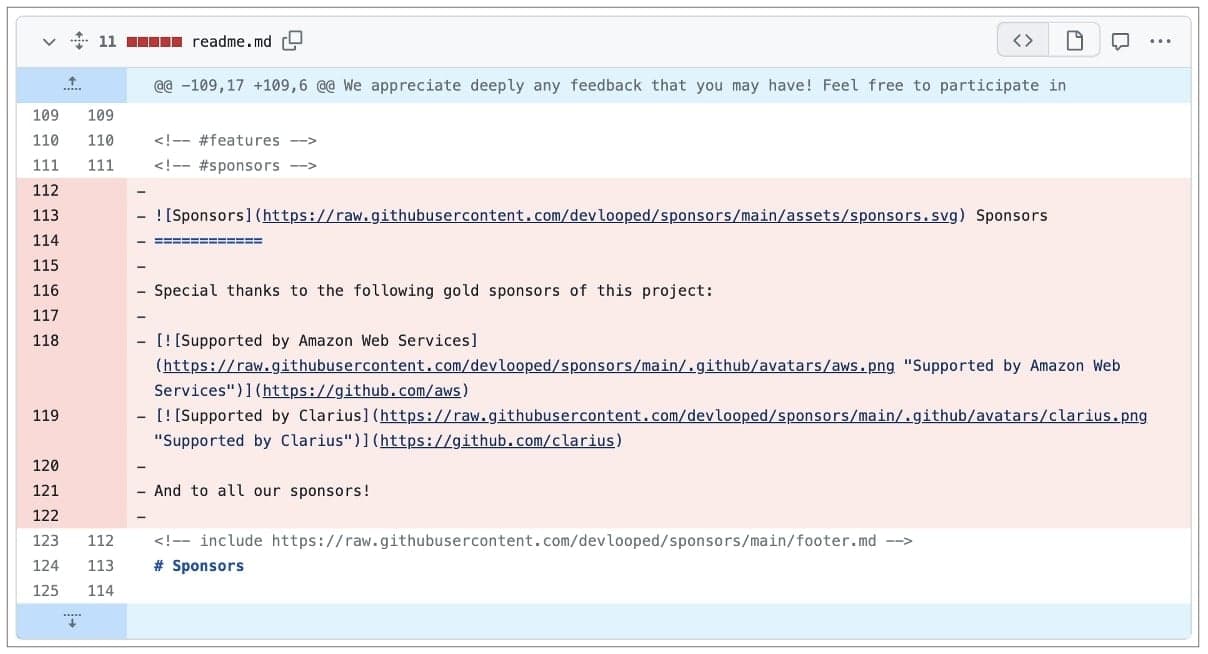Collapse the readme.md file diff chevron
This screenshot has width=1208, height=654.
(48, 42)
